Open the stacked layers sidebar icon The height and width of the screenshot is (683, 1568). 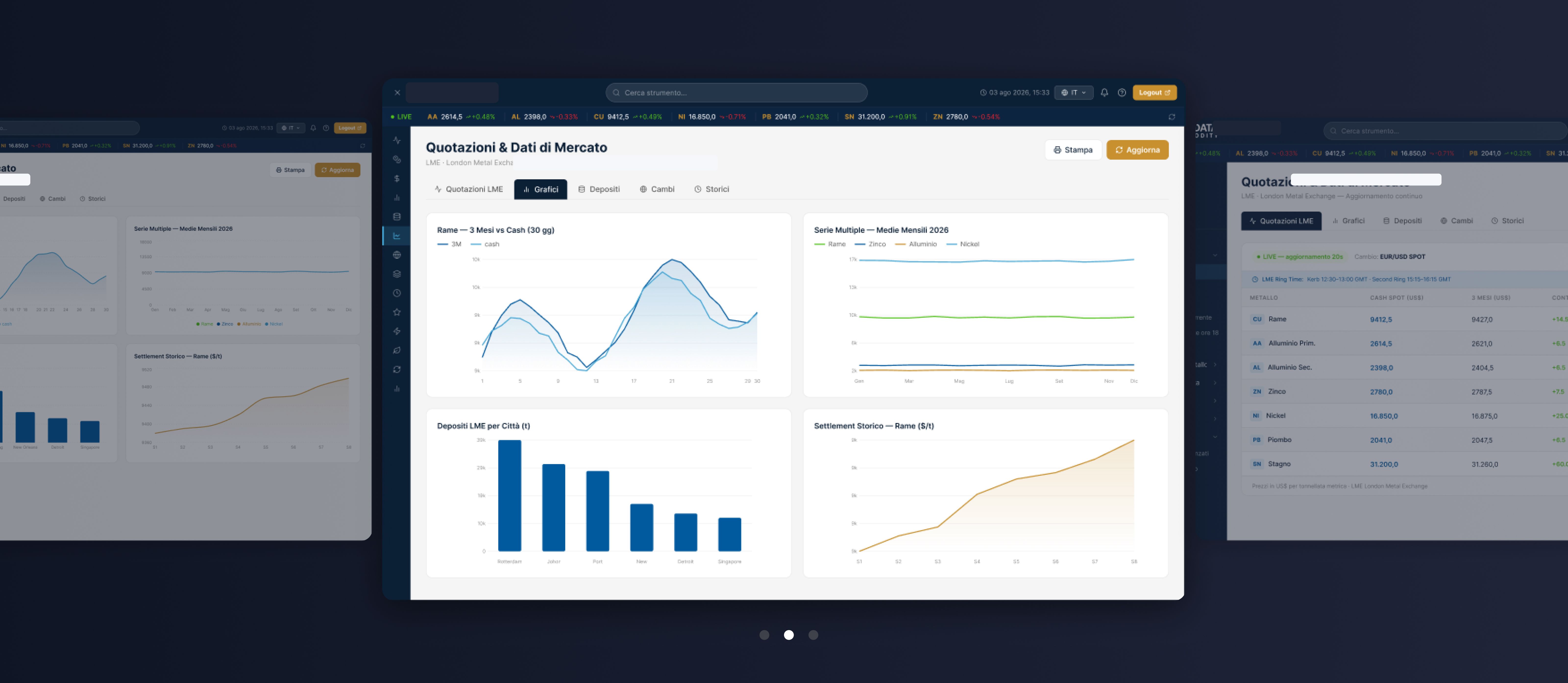point(397,274)
